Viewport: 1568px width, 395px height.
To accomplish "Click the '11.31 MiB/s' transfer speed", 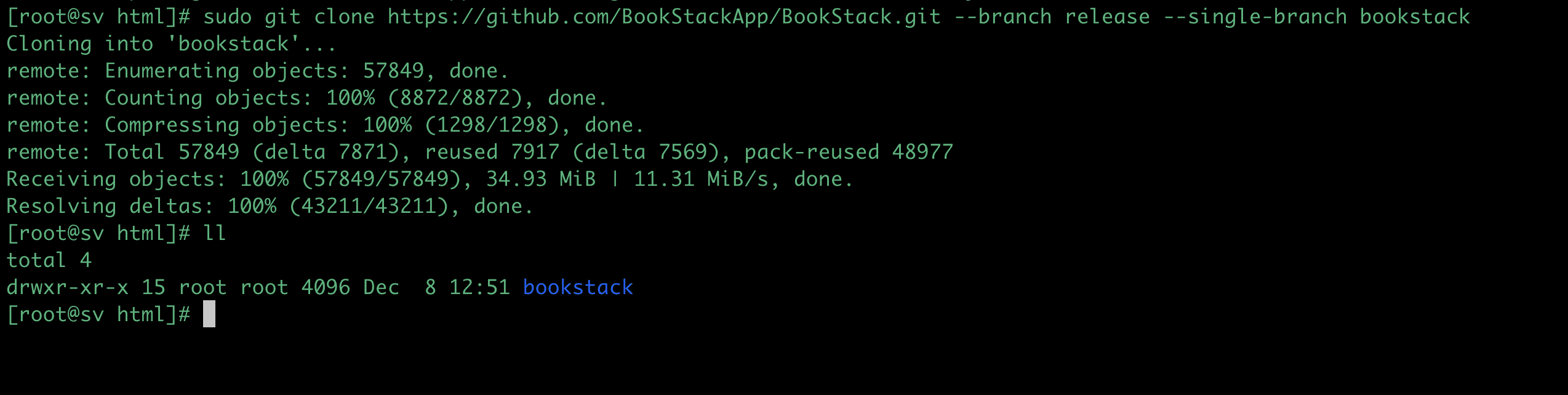I will tap(701, 179).
